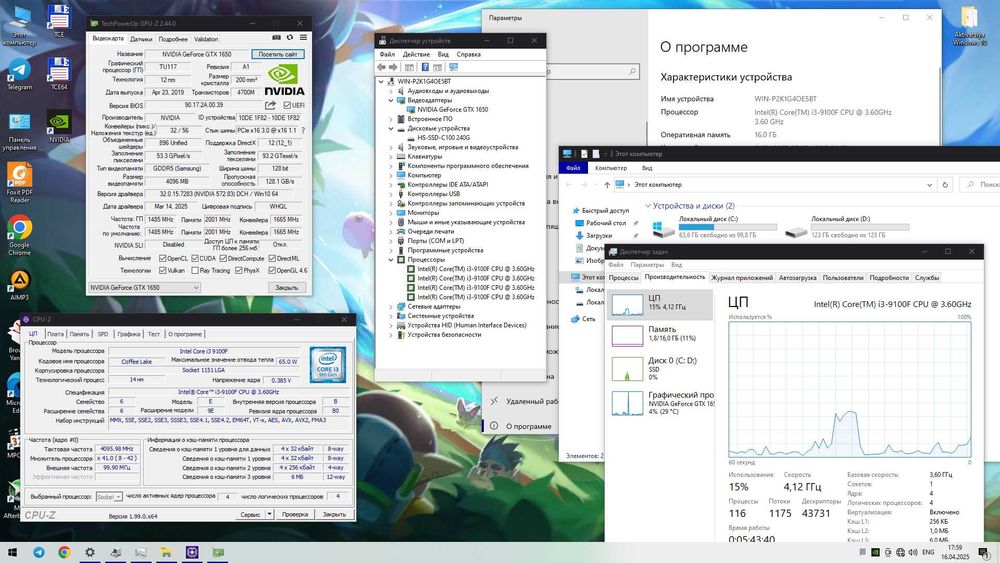Toggle the CUDA checkbox
1000x563 pixels.
point(195,258)
